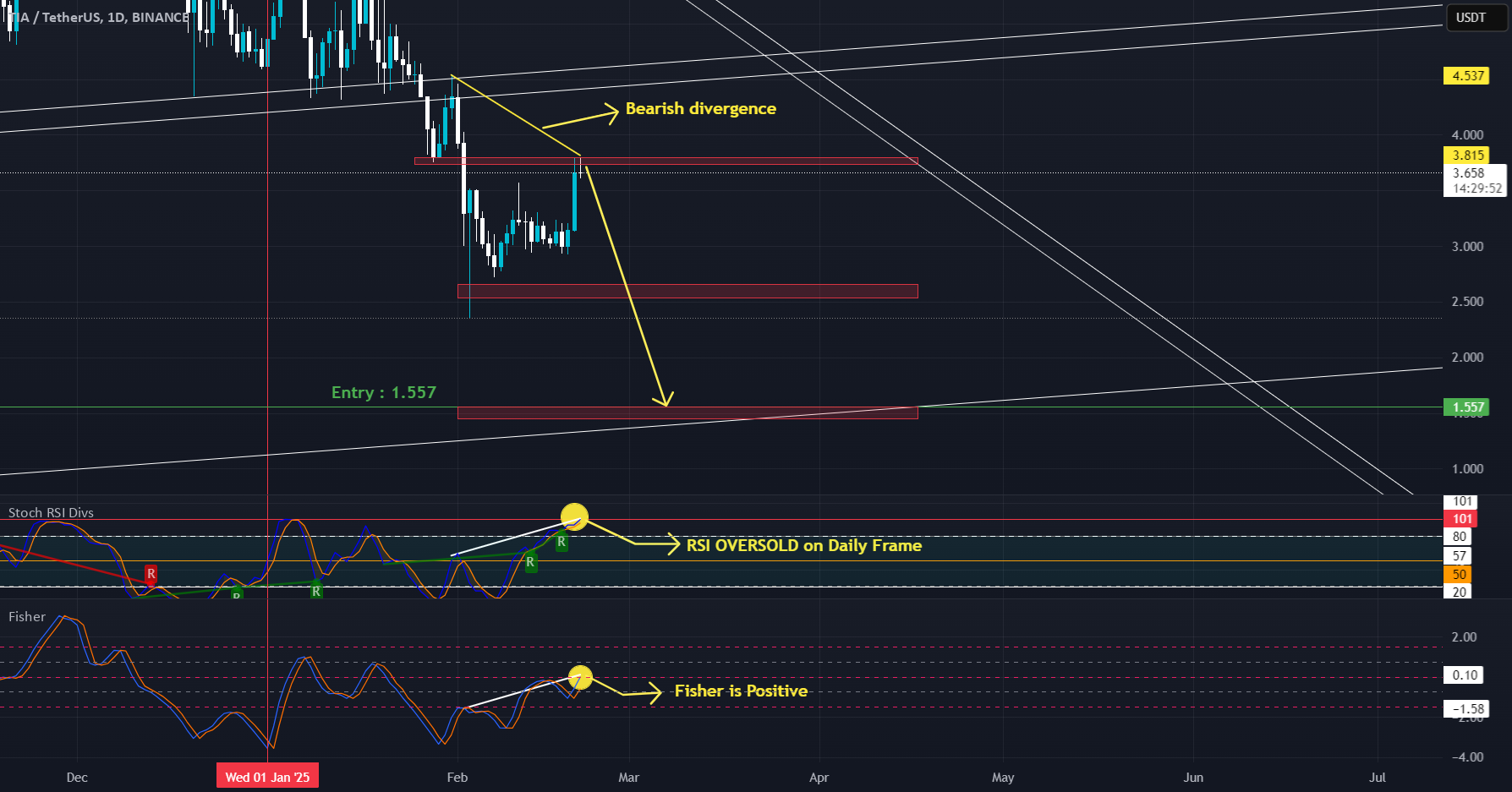Screen dimensions: 1512x792
Task: Click the yellow 4.537 price label
Action: tap(1467, 76)
